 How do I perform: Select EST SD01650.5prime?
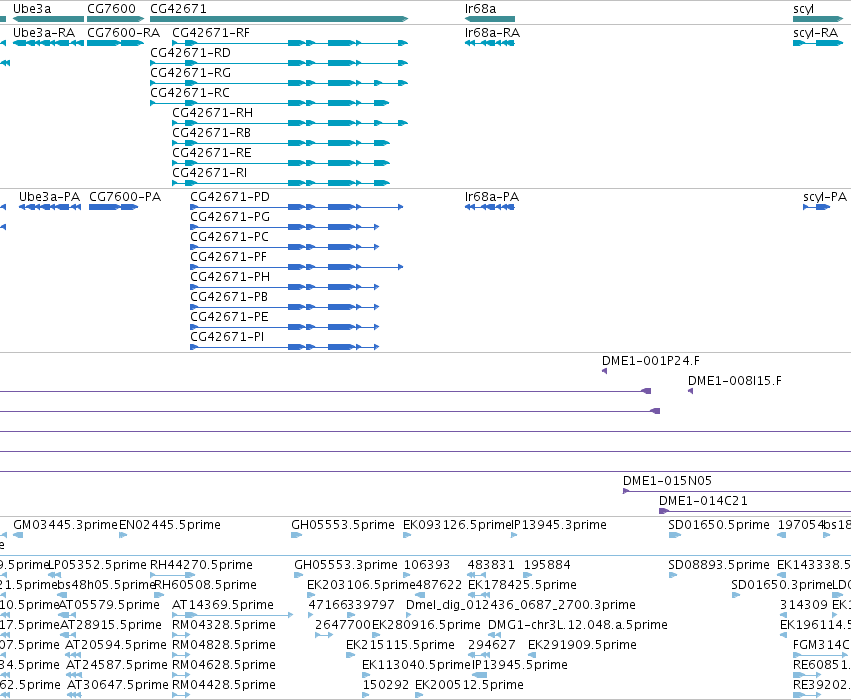[719, 525]
